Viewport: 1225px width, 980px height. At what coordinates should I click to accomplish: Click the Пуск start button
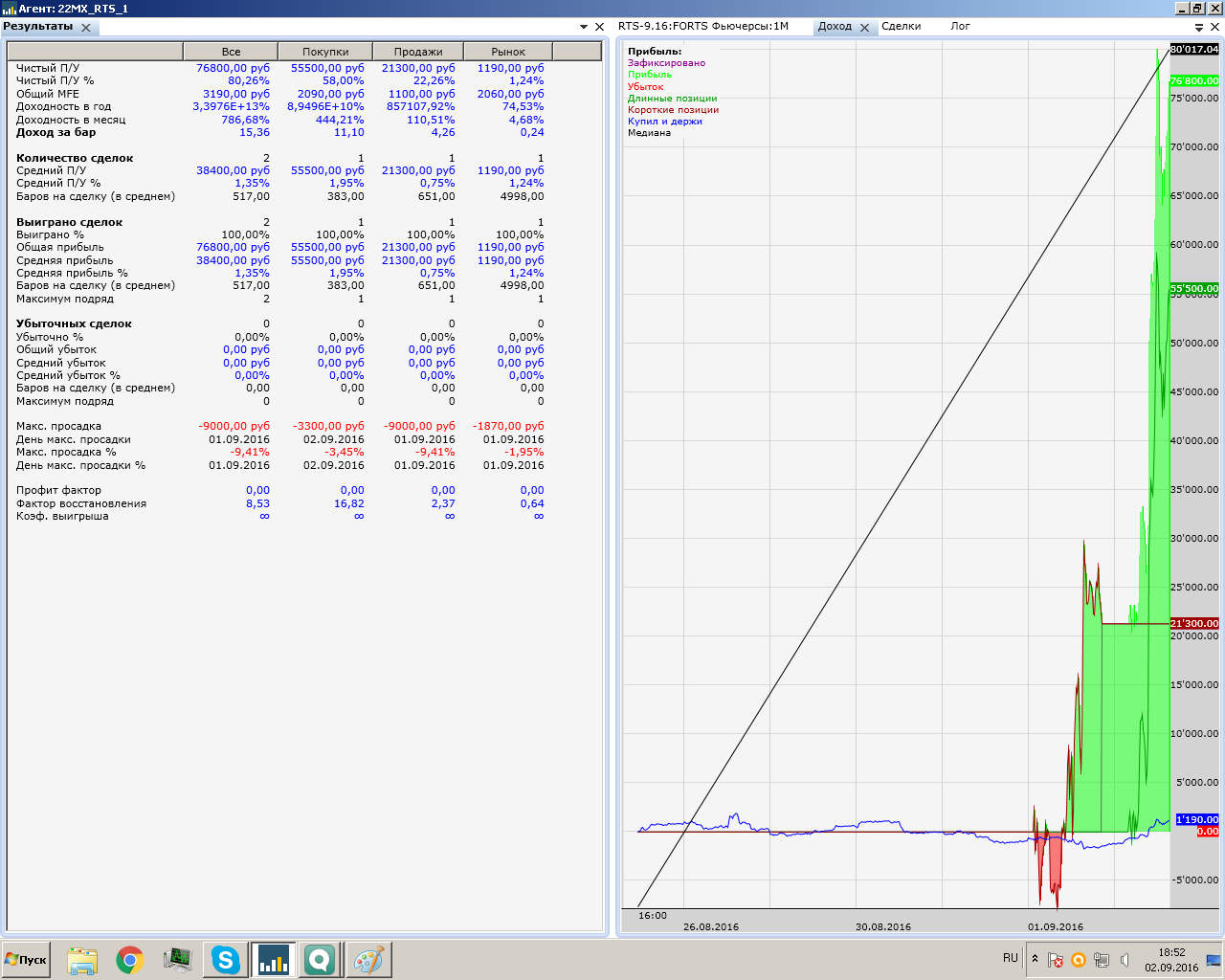coord(26,960)
